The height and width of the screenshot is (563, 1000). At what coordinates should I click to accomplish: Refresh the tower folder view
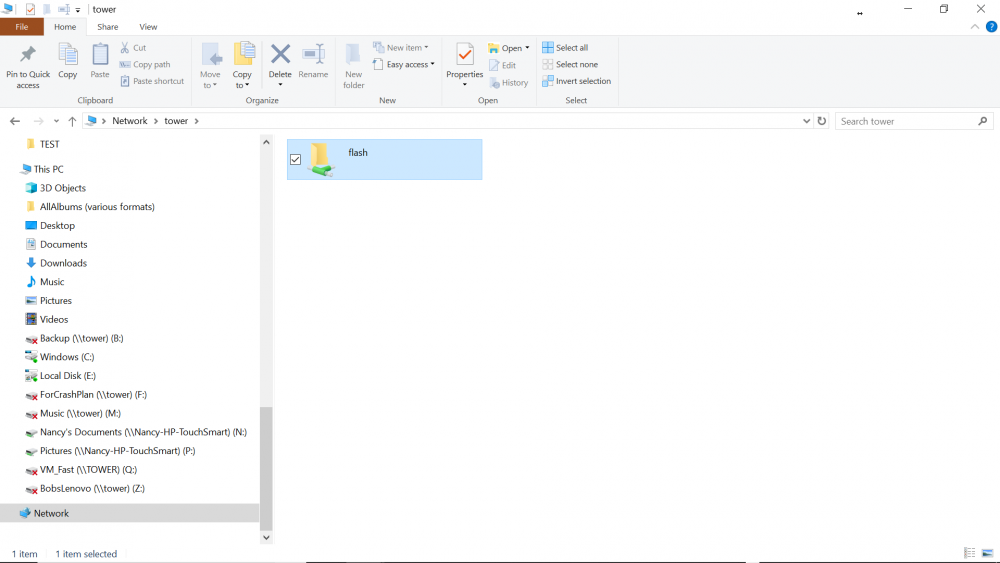coord(822,121)
